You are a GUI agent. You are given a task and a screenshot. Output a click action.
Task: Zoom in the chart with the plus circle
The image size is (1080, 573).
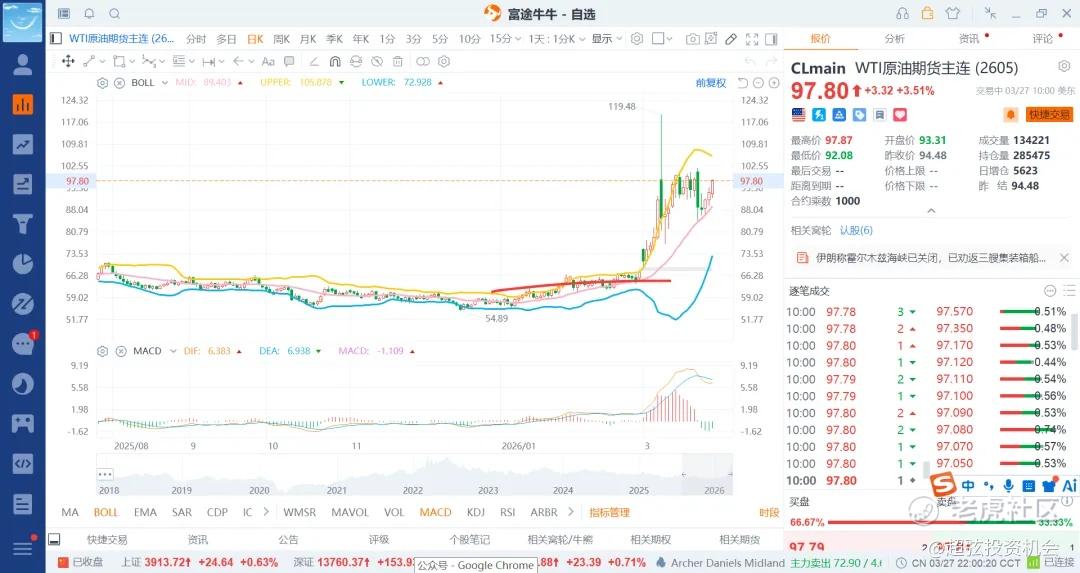coord(774,83)
